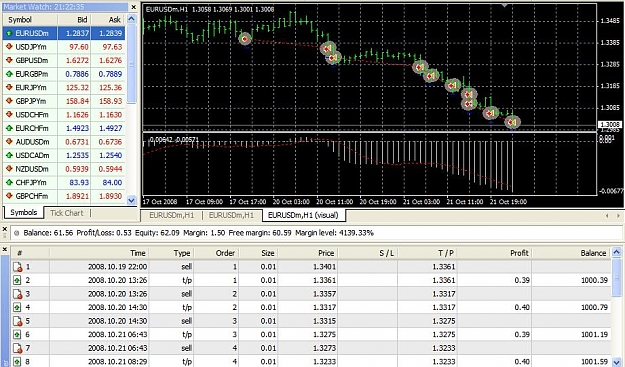
Task: Click t/p icon in row 4
Action: (x=17, y=307)
